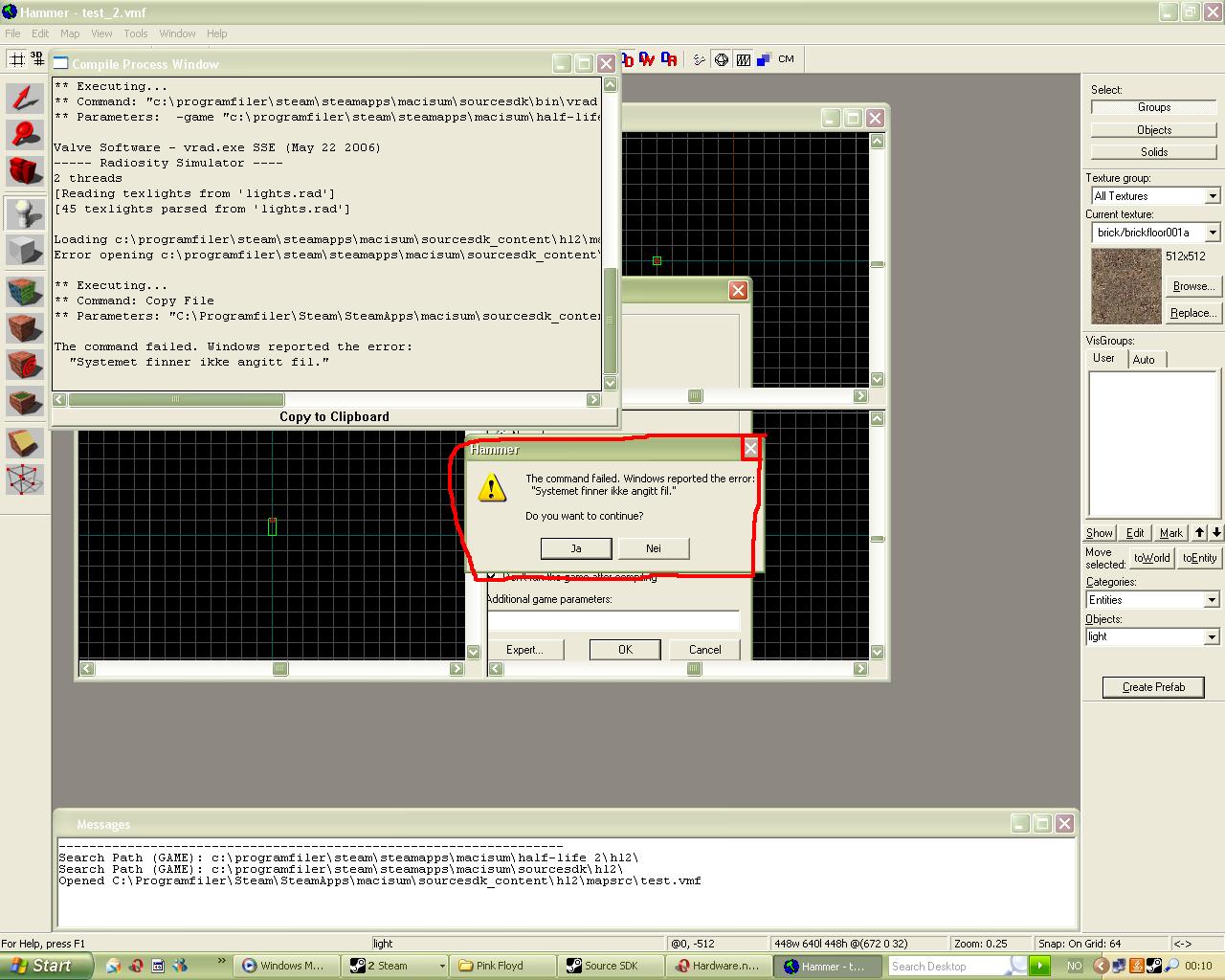This screenshot has height=980, width=1225.
Task: Click the red-blue 'OR' toolbar icon
Action: (669, 59)
